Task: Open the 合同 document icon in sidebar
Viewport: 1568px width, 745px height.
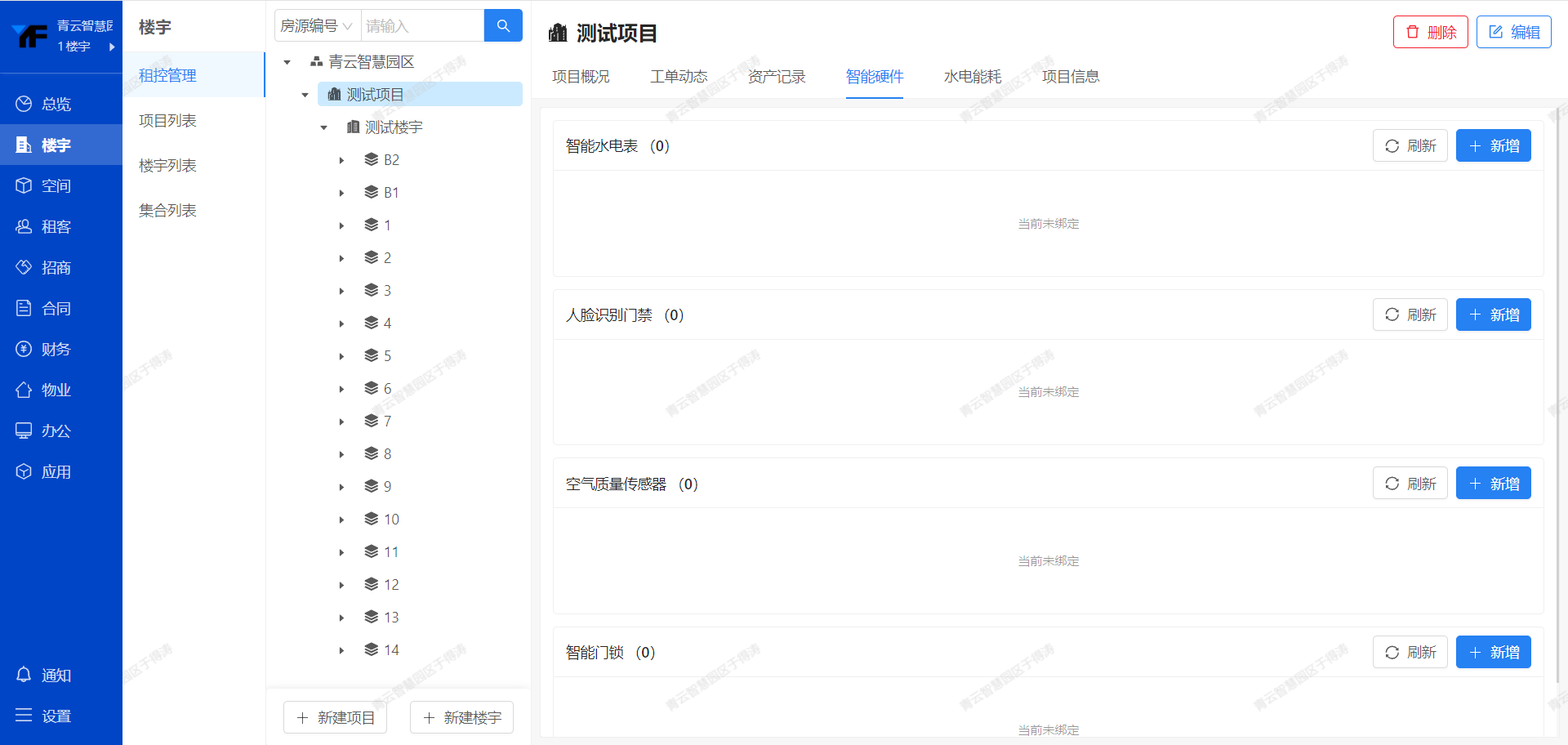Action: 24,308
